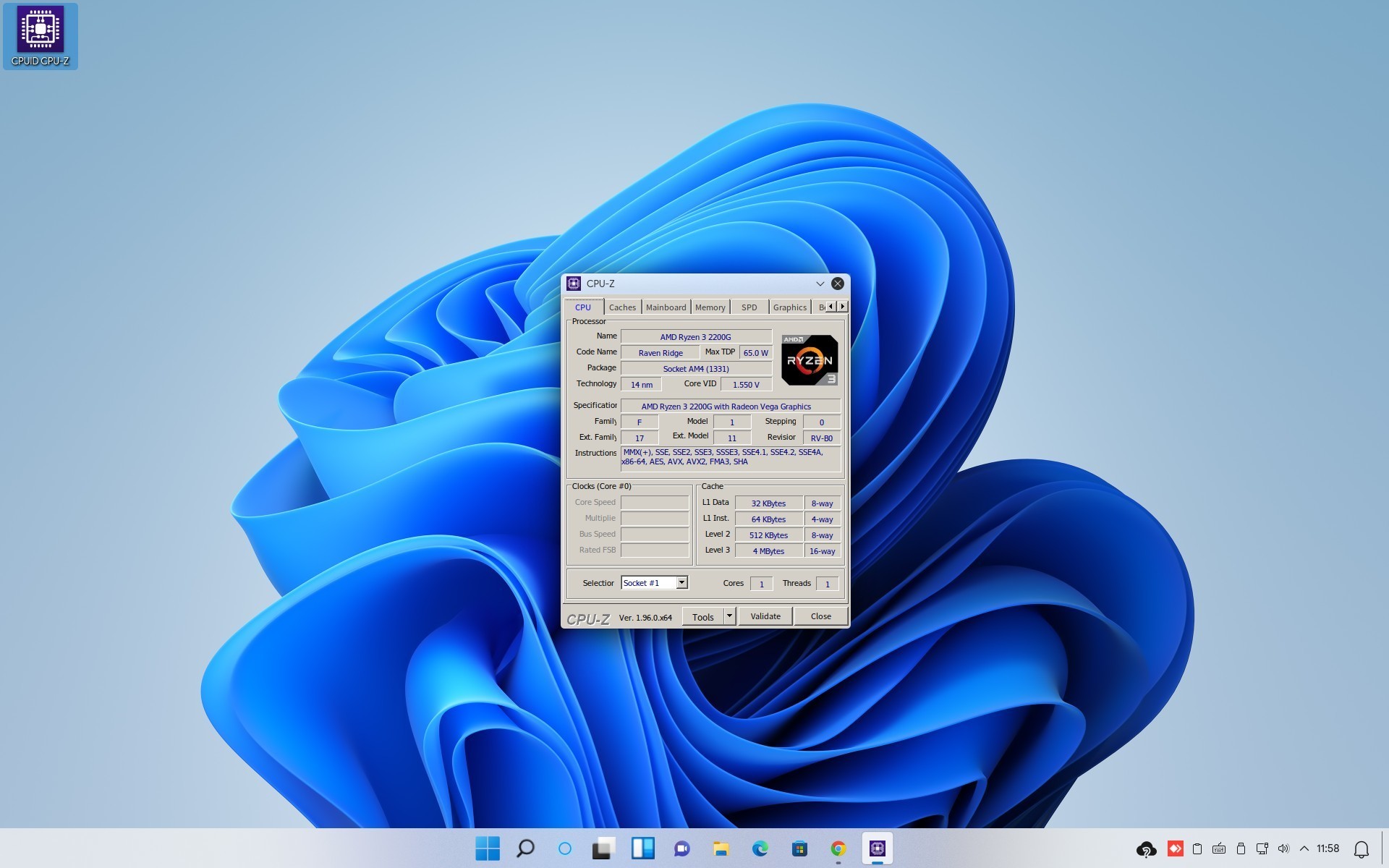
Task: Click the Validate button
Action: coord(765,616)
